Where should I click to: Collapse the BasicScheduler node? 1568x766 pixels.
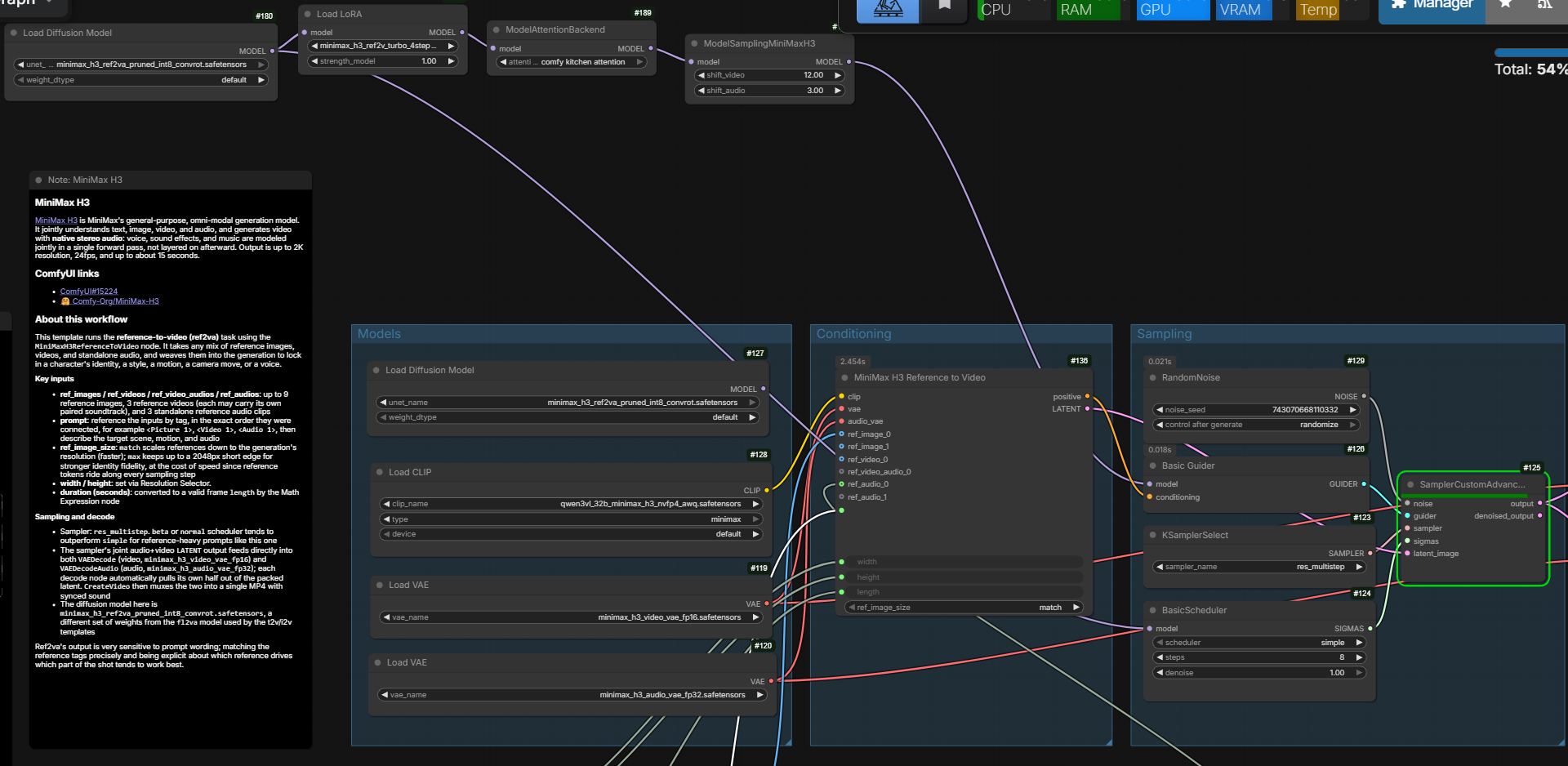click(x=1152, y=610)
